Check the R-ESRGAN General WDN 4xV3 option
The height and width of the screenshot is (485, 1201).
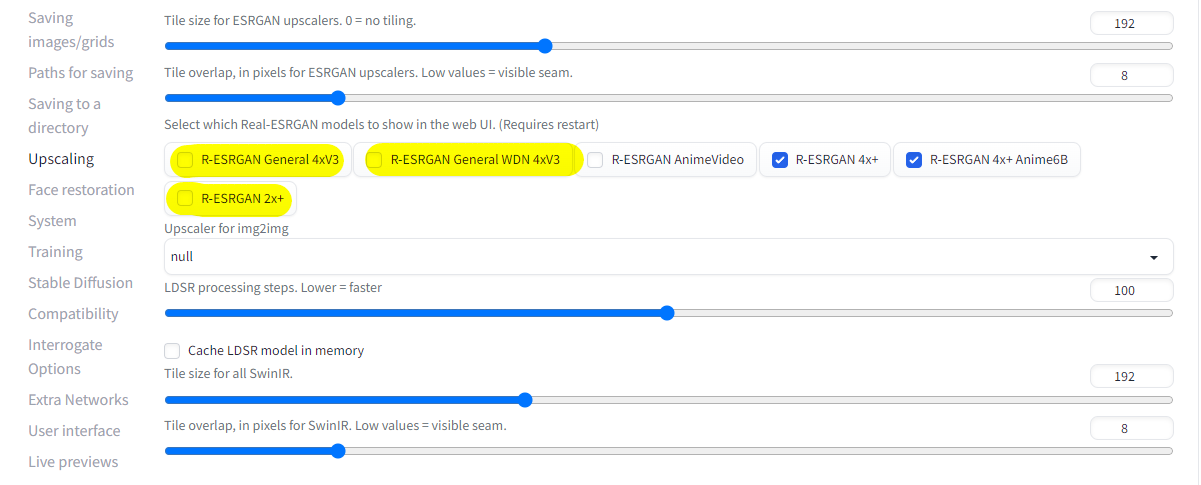[x=374, y=160]
